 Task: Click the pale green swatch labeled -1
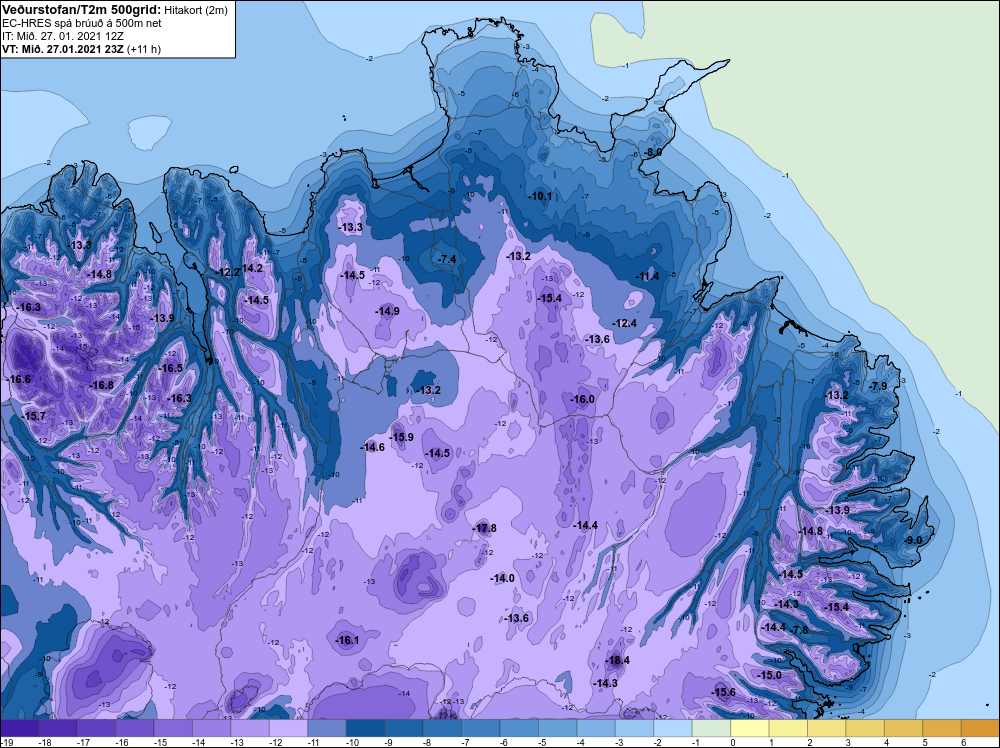712,728
